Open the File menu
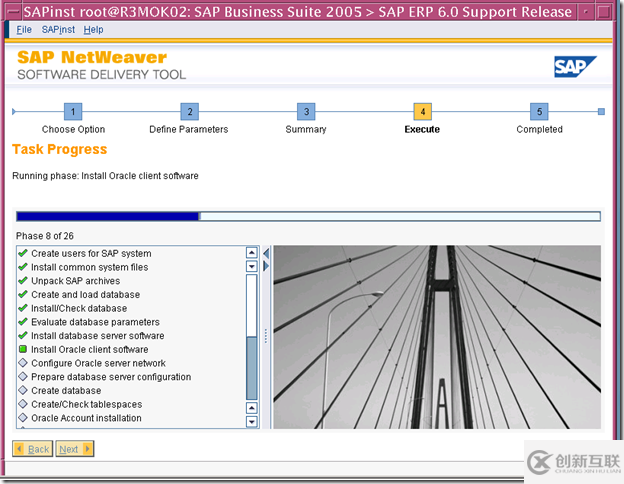This screenshot has width=624, height=484. (x=24, y=29)
